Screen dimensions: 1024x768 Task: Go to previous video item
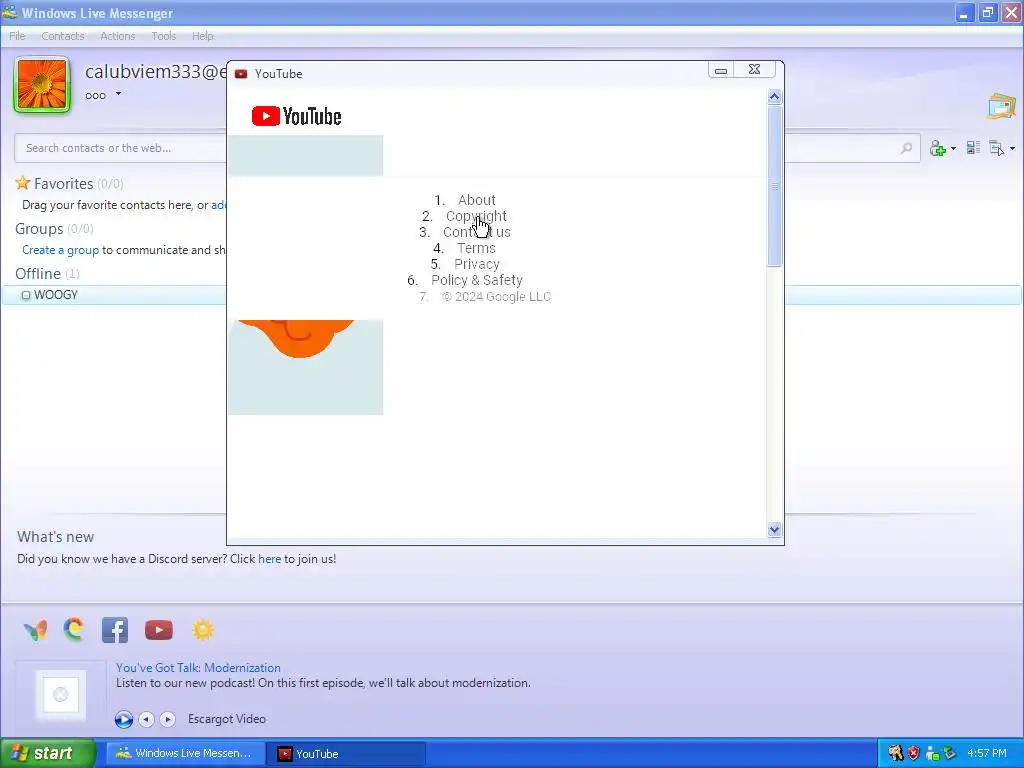[146, 719]
